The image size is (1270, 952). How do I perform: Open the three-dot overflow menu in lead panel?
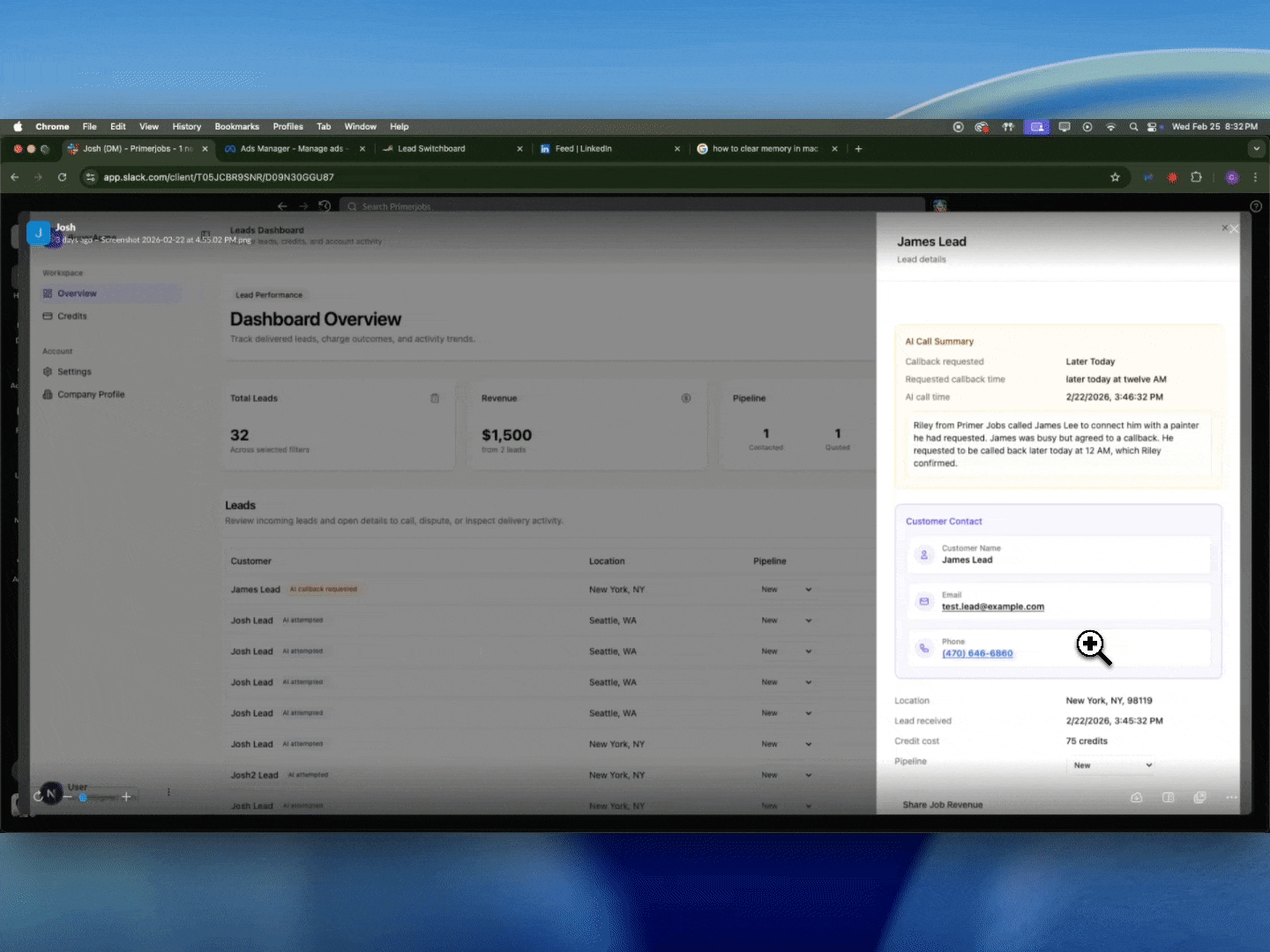coord(1231,797)
